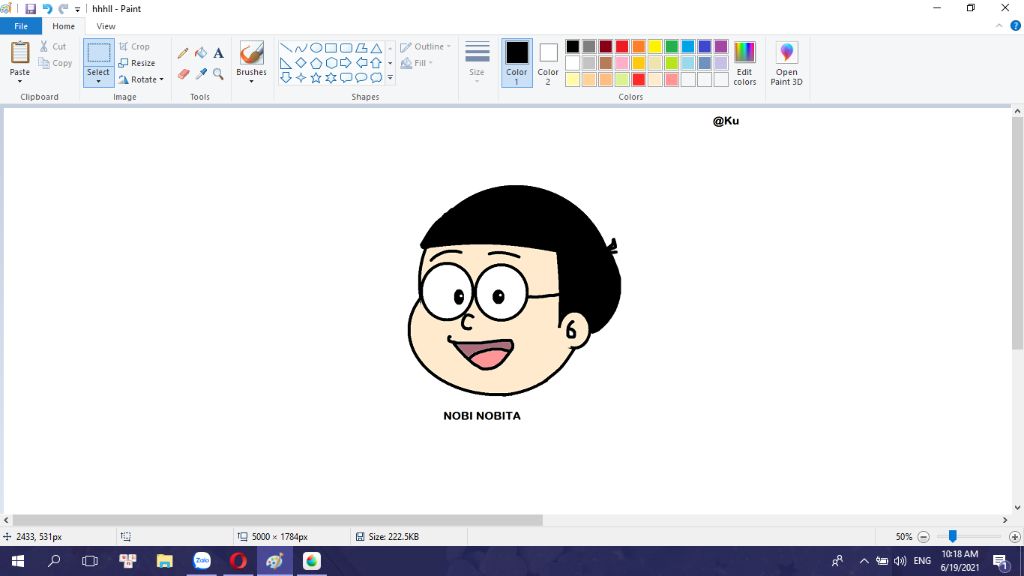Expand the Paste dropdown arrow
Screen dimensions: 1024x576
pyautogui.click(x=20, y=81)
